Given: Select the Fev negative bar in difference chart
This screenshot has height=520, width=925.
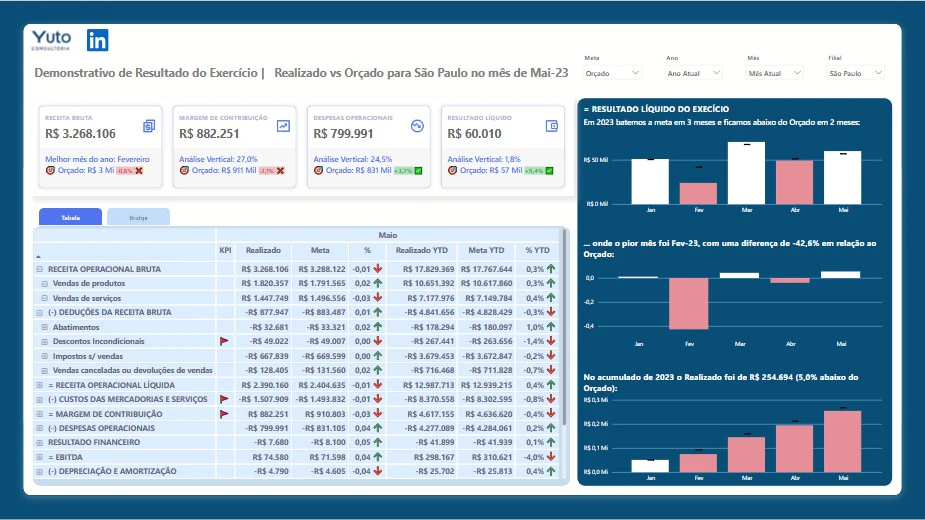Looking at the screenshot, I should [x=688, y=303].
